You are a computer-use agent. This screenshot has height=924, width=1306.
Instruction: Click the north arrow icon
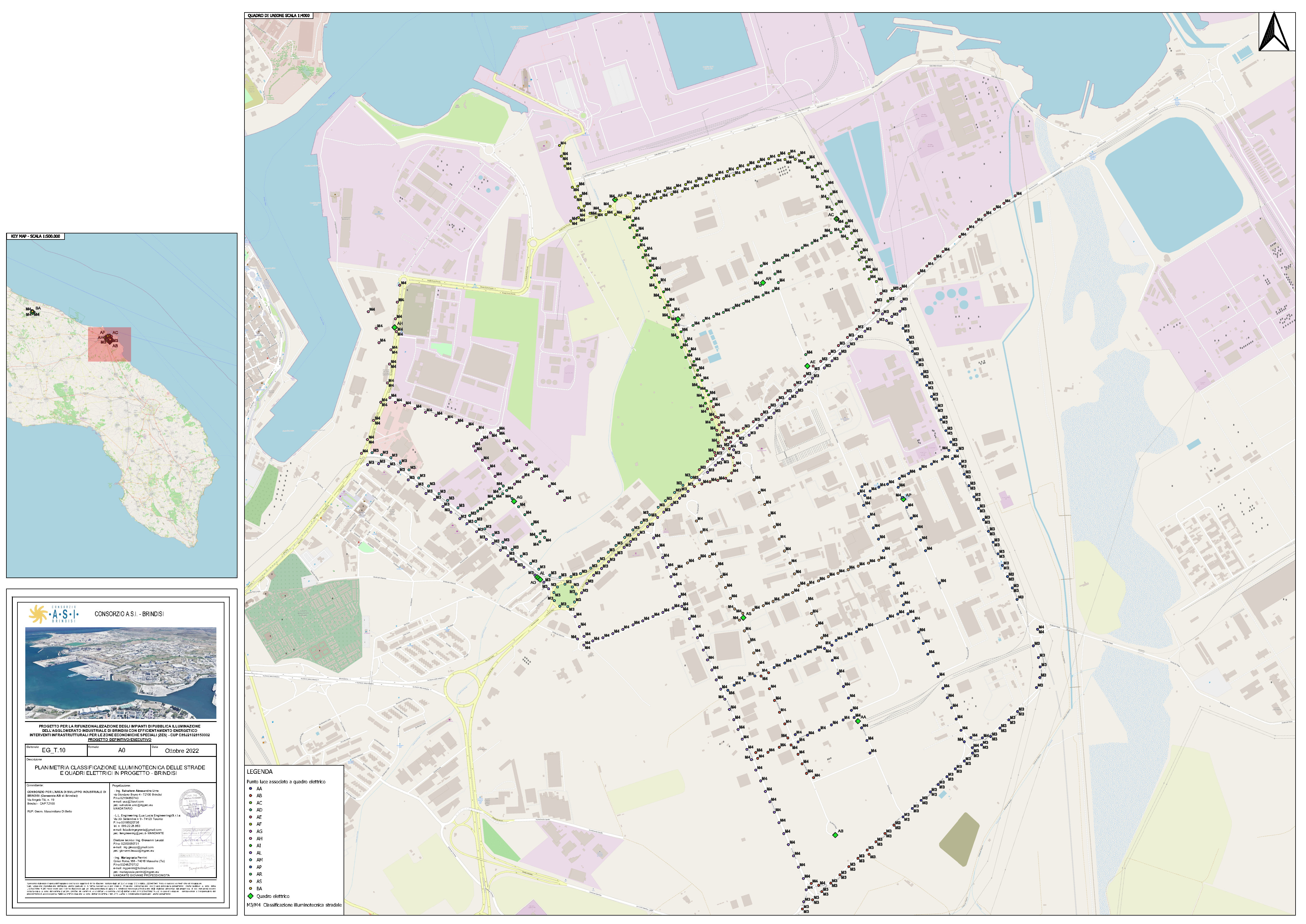click(1274, 32)
